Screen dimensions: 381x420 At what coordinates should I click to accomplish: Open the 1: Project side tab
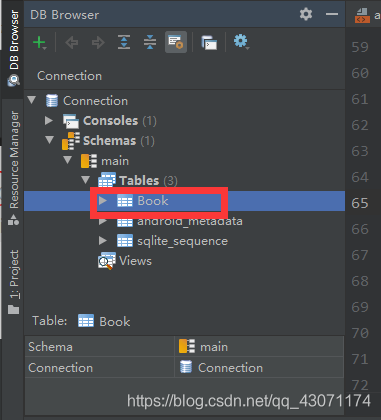pos(14,282)
